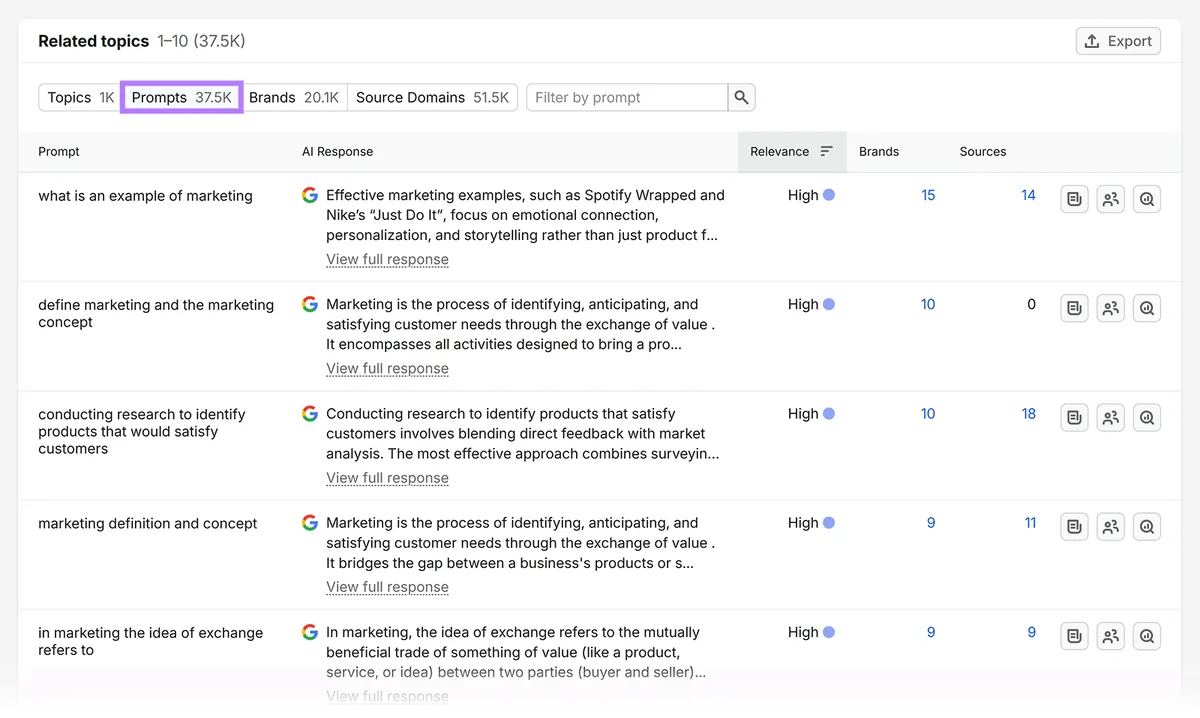Open sources count 18 for 'conducting research' row
Screen dimensions: 1200x718
point(1028,413)
